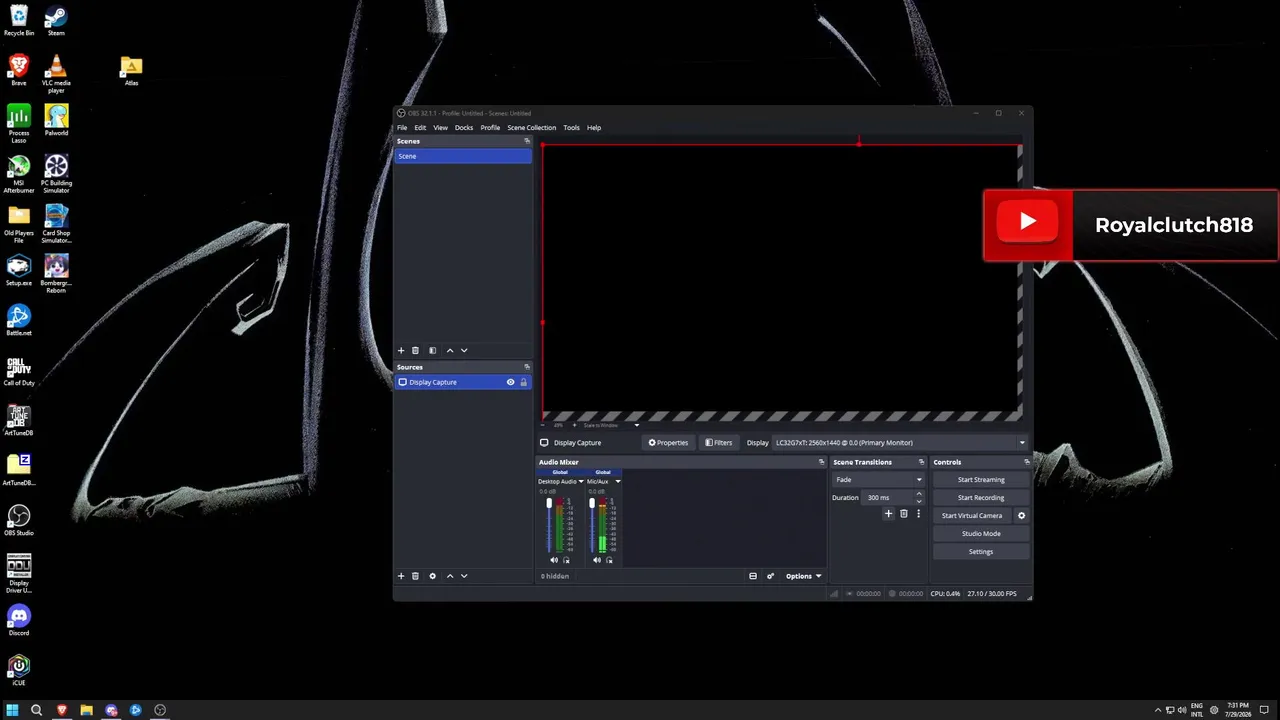Pop out the Sources dock
The width and height of the screenshot is (1280, 720).
(x=527, y=367)
